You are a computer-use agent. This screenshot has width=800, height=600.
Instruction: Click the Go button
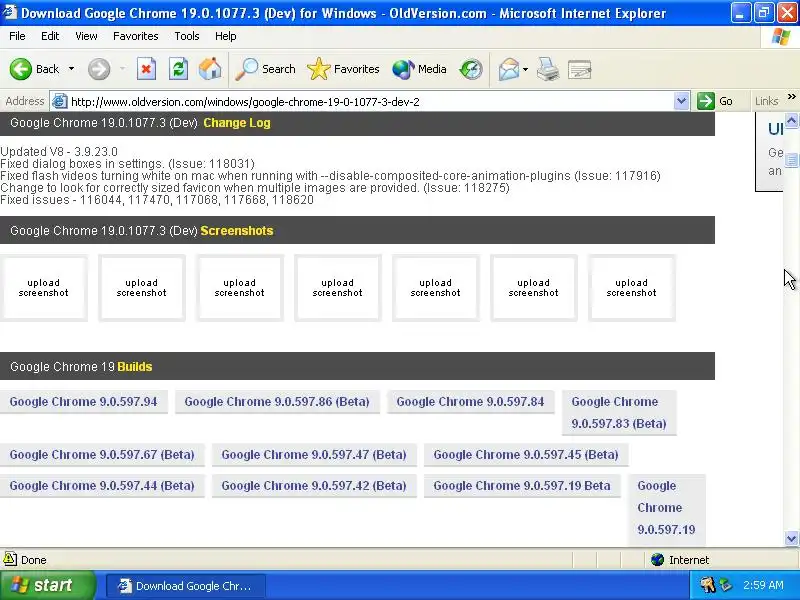(716, 101)
